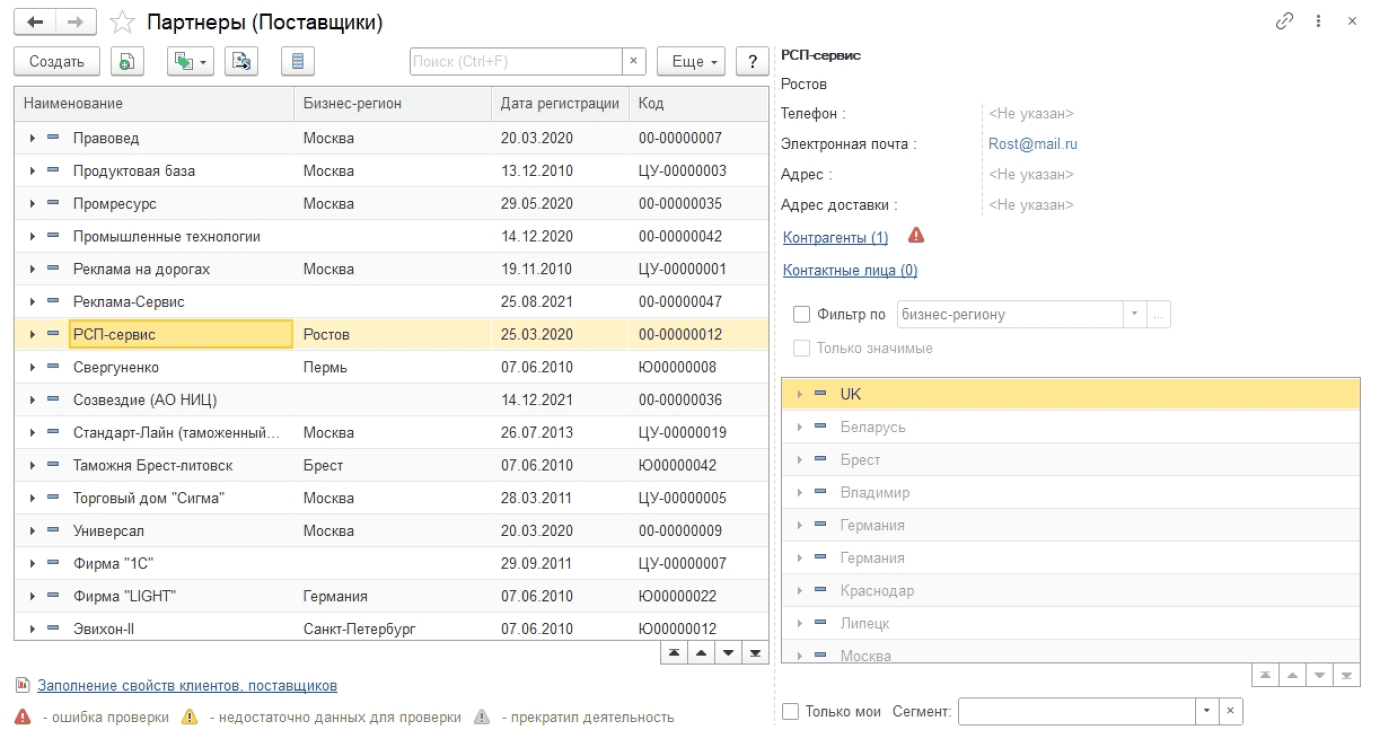Select the Промышленные технологии row
Viewport: 1380px width, 738px height.
tap(392, 237)
